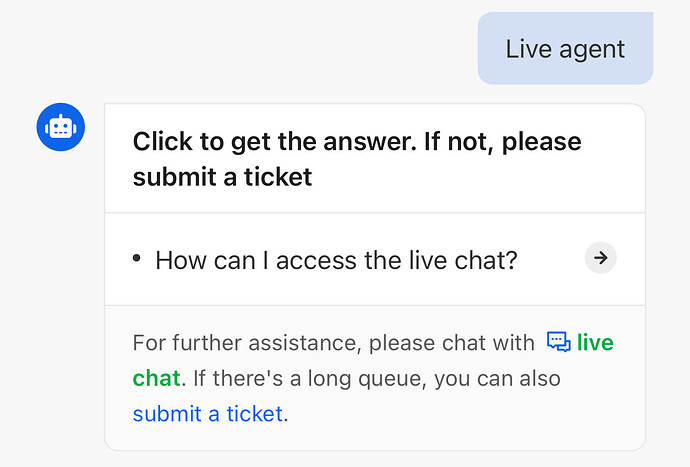The width and height of the screenshot is (690, 467).
Task: Click the word 'submit' in the blue link
Action: click(167, 414)
